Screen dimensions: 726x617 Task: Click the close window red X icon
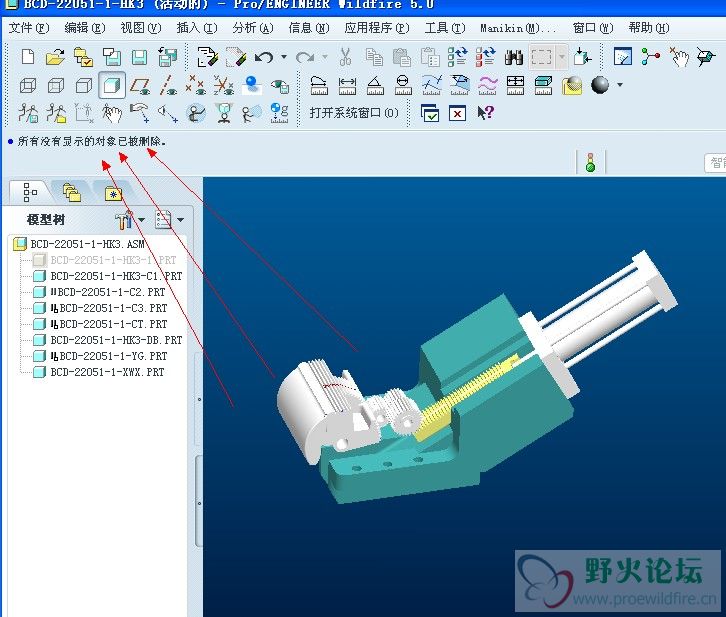(x=457, y=113)
